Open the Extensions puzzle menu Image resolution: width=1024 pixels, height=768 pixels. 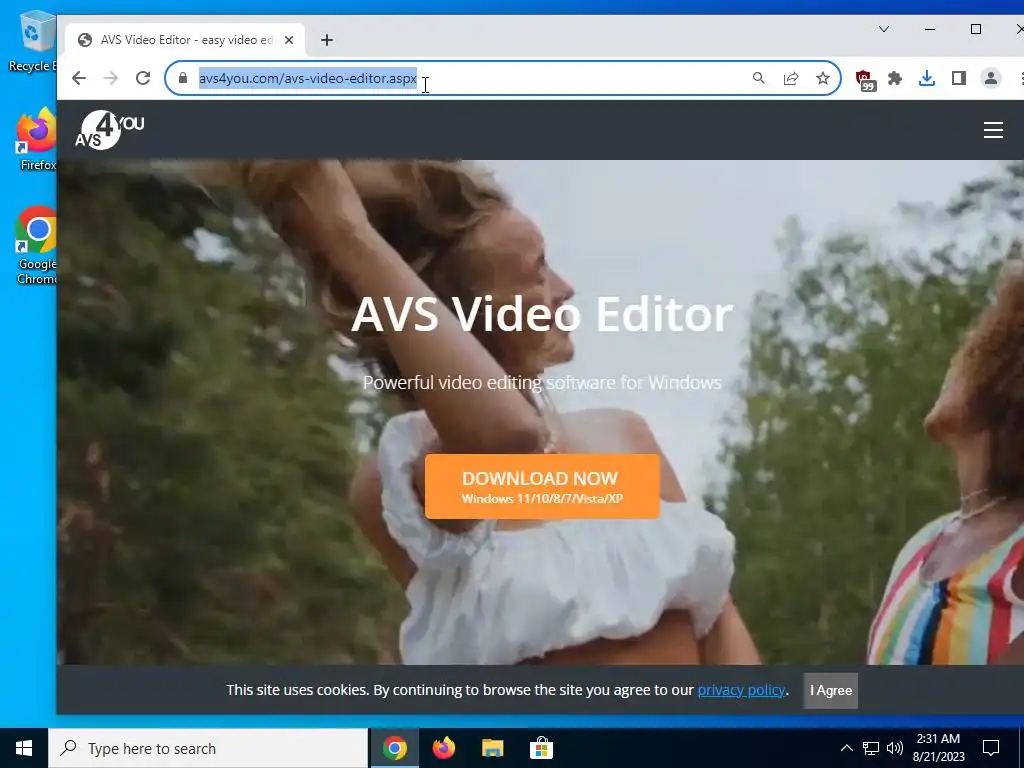[895, 78]
